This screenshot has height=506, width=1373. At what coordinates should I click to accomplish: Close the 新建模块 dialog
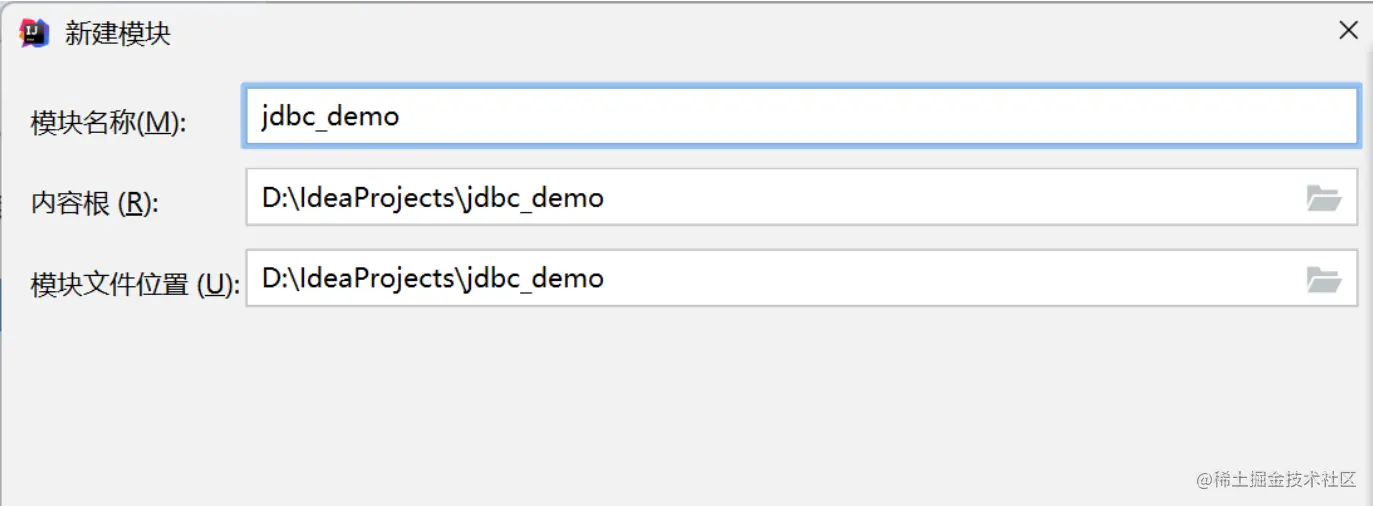pyautogui.click(x=1348, y=31)
